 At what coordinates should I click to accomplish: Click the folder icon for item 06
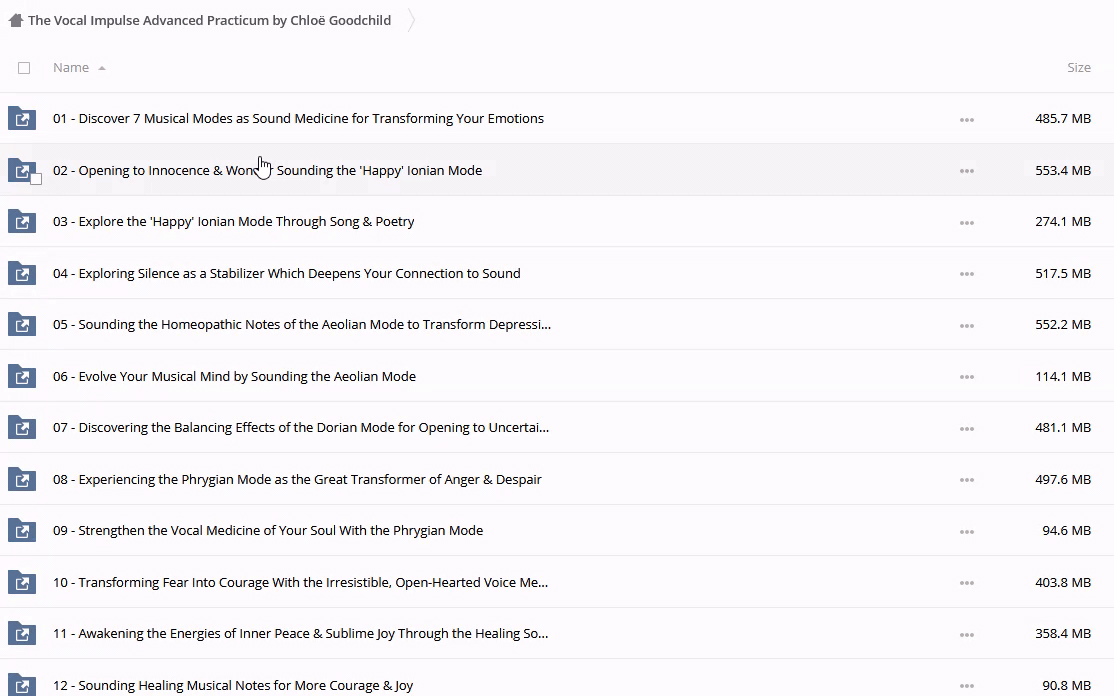(21, 377)
